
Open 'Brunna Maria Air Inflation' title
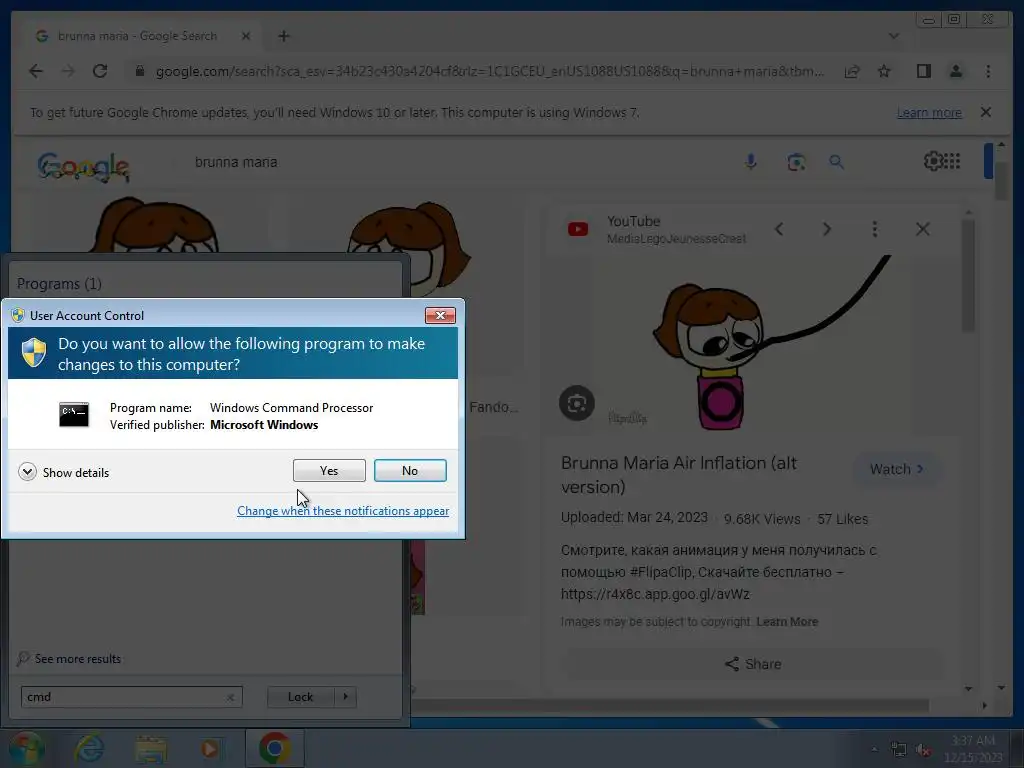pyautogui.click(x=679, y=475)
